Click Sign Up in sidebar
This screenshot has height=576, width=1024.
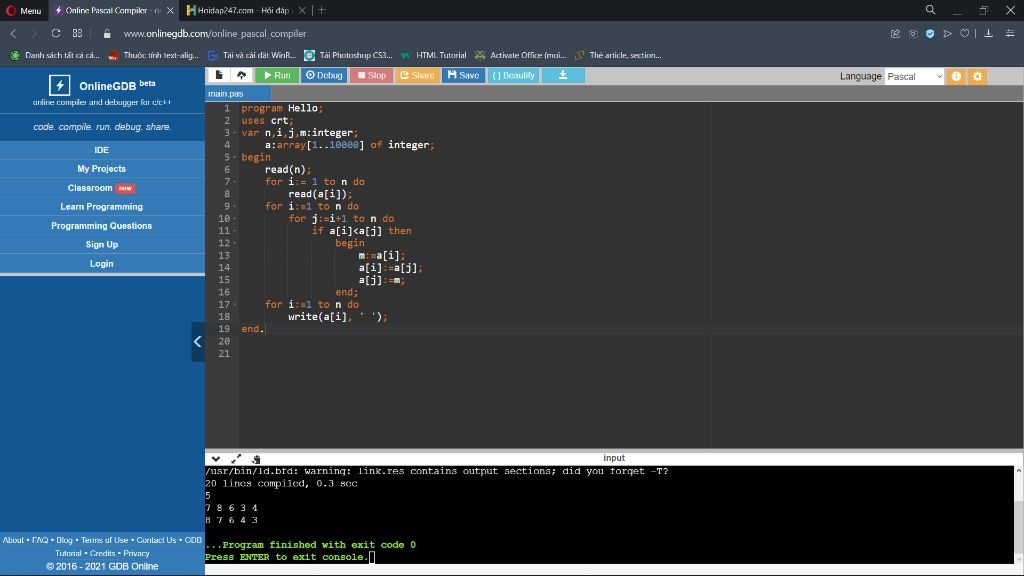click(x=102, y=244)
